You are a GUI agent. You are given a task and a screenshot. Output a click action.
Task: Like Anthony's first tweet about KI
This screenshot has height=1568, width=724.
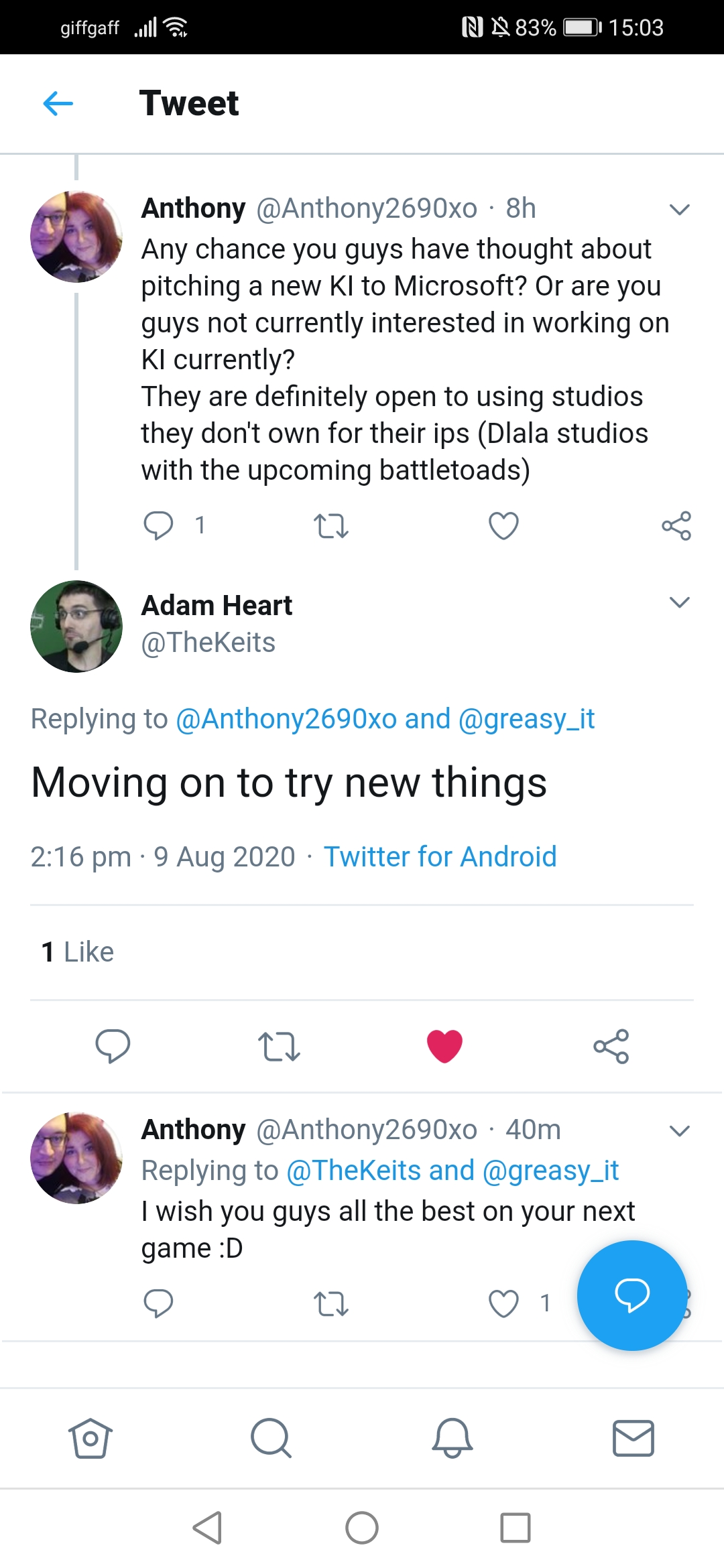[503, 526]
